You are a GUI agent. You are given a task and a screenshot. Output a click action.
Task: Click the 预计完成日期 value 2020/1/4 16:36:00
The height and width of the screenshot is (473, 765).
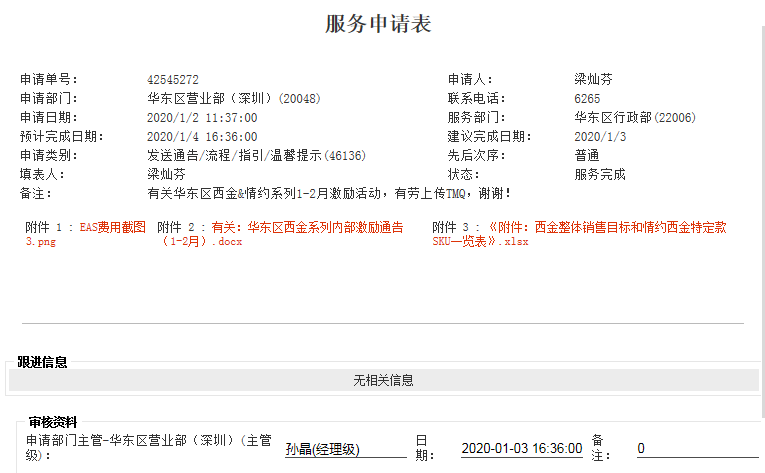202,137
